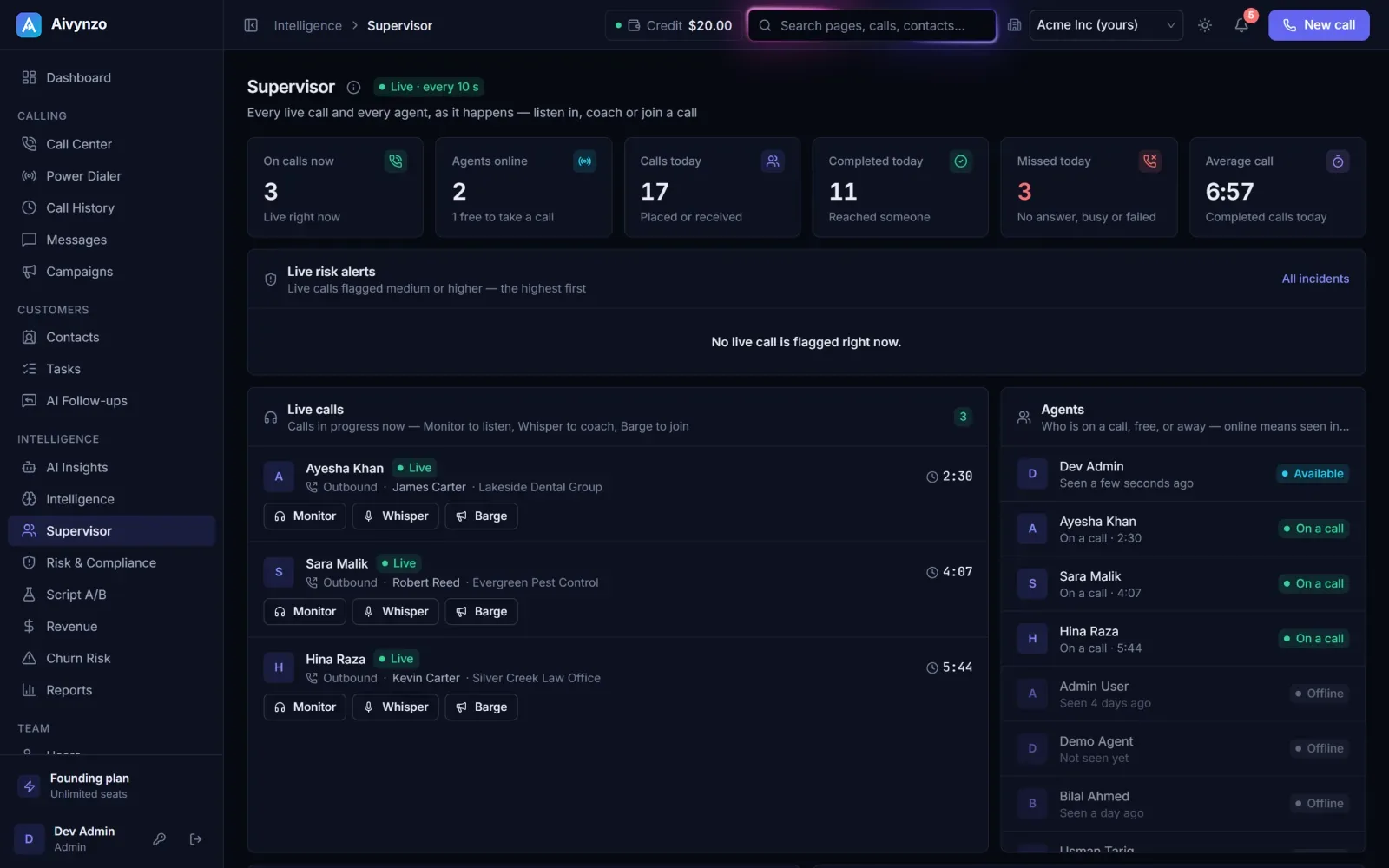Select Bilal Ahmed agent row

click(1182, 804)
